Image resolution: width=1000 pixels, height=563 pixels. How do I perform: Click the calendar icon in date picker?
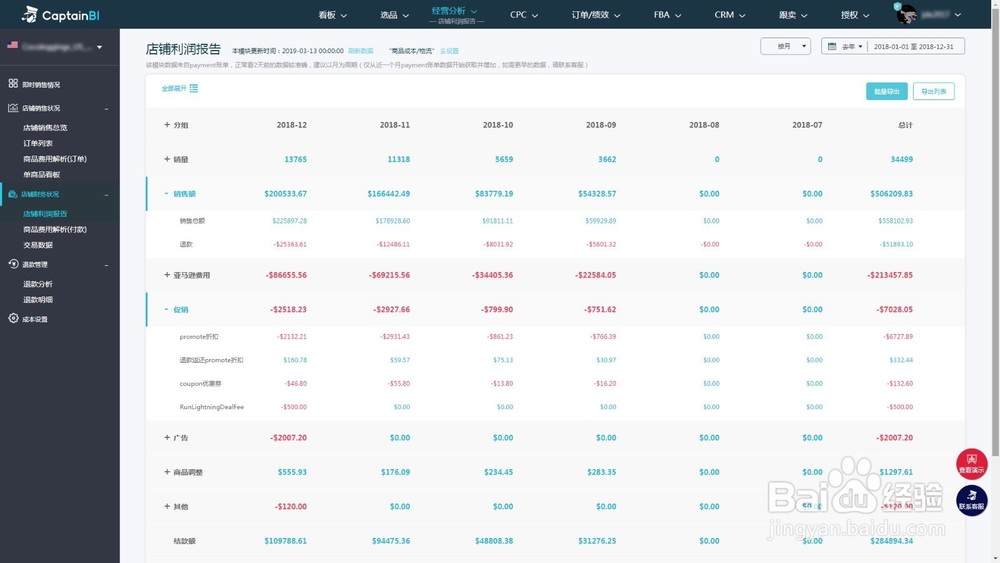(x=832, y=46)
